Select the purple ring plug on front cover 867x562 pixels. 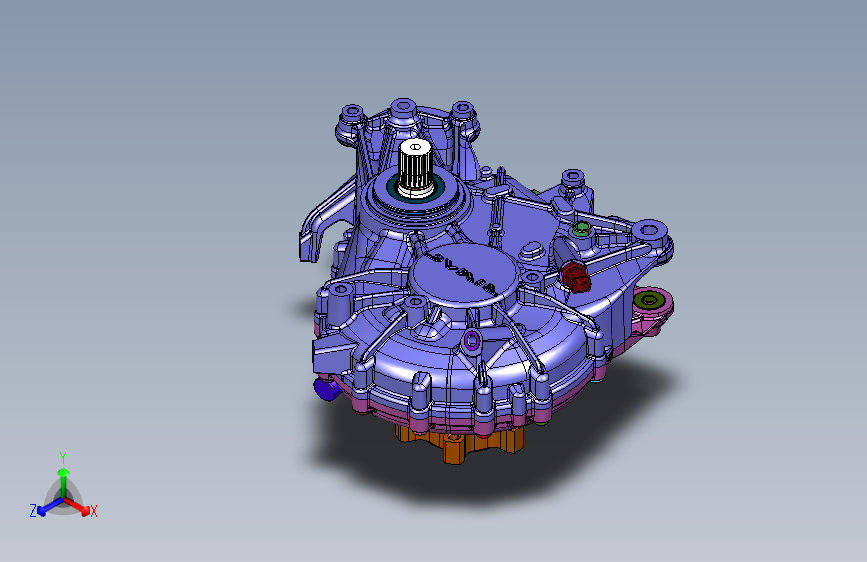pos(472,341)
